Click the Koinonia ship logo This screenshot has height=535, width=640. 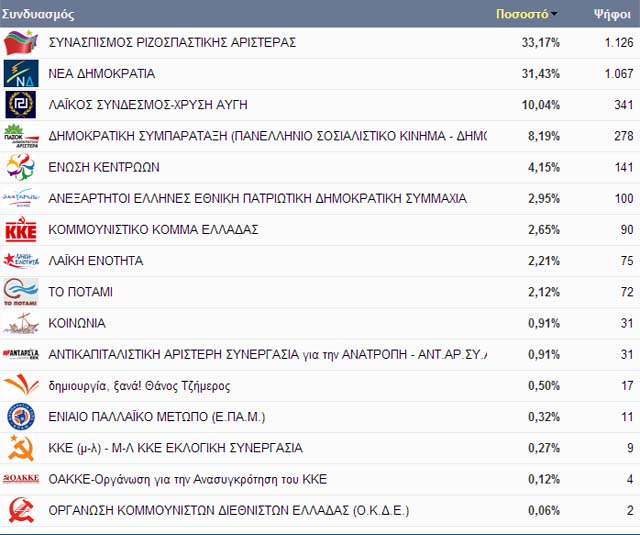[21, 323]
